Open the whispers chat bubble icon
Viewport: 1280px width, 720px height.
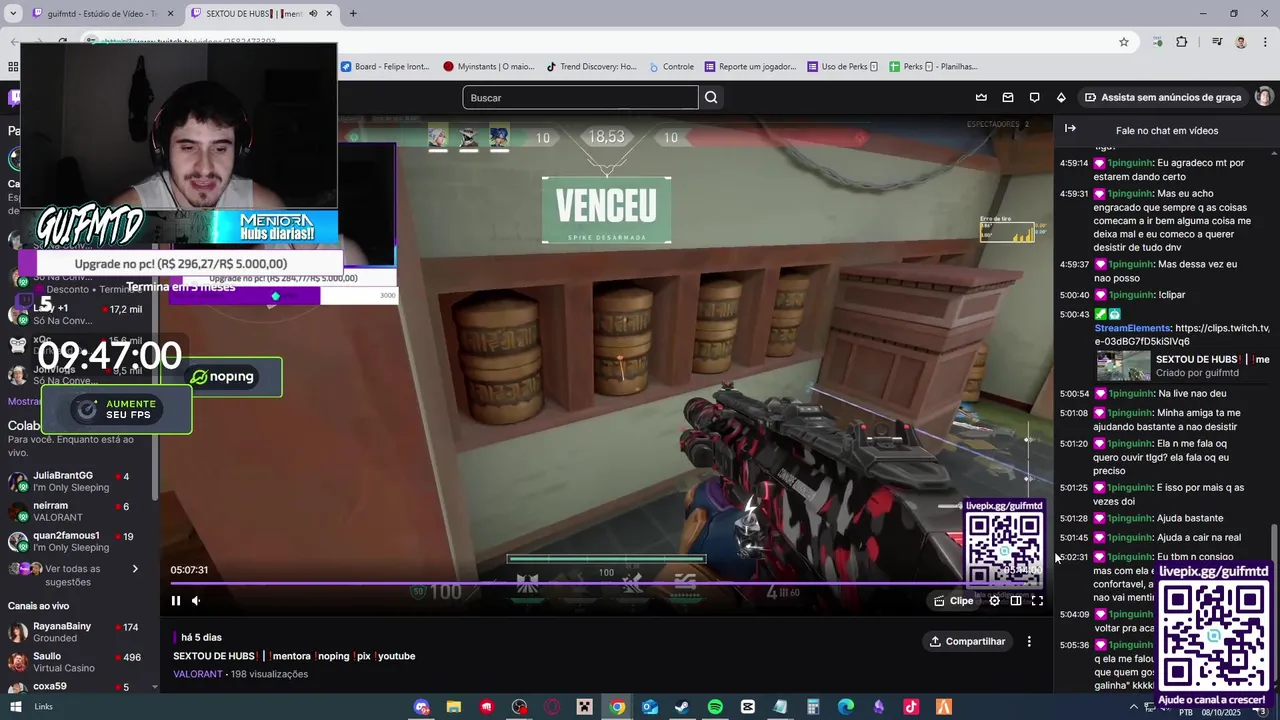point(1034,97)
